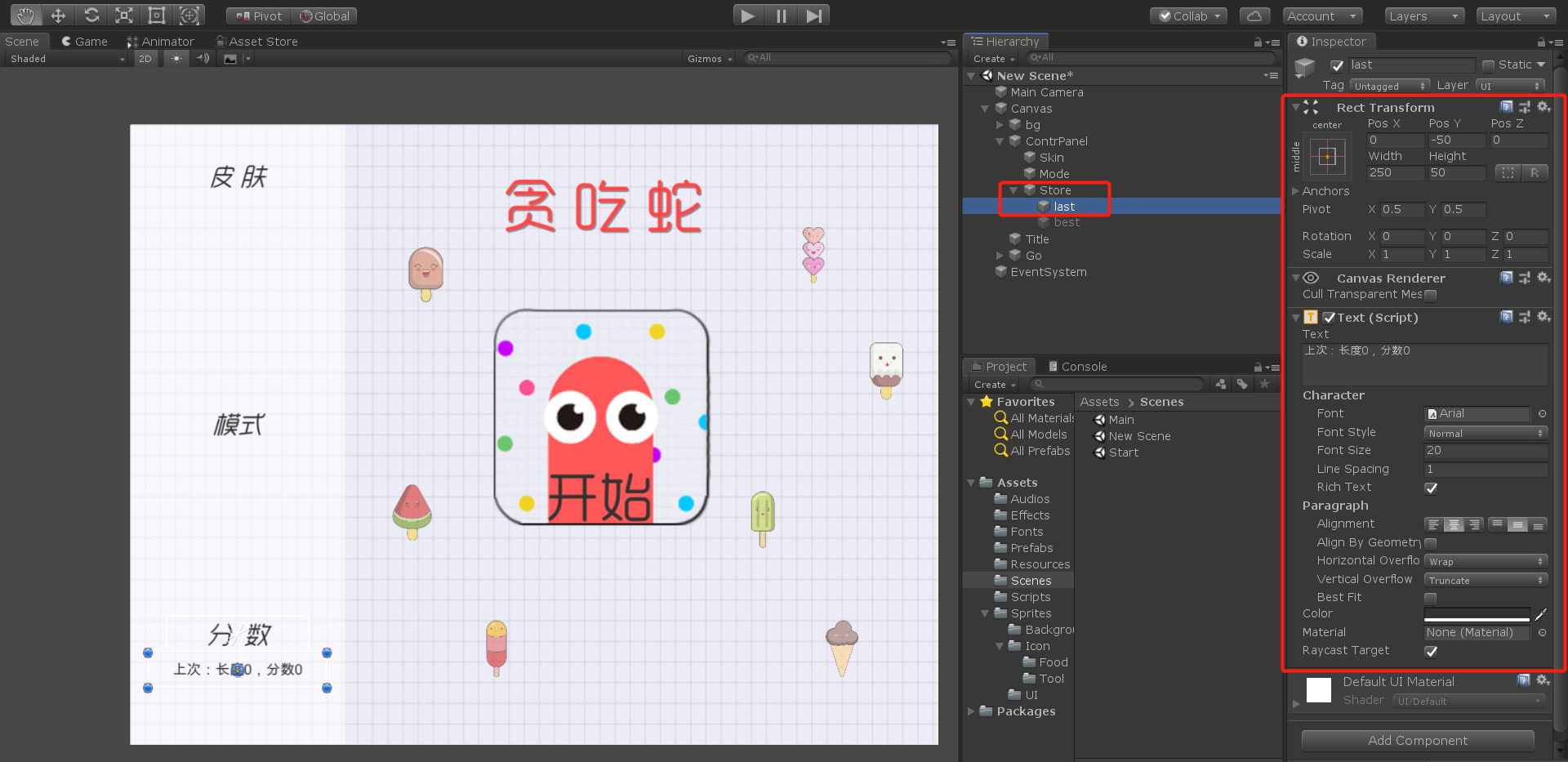Viewport: 1568px width, 762px height.
Task: Select left horizontal text alignment
Action: (x=1433, y=524)
